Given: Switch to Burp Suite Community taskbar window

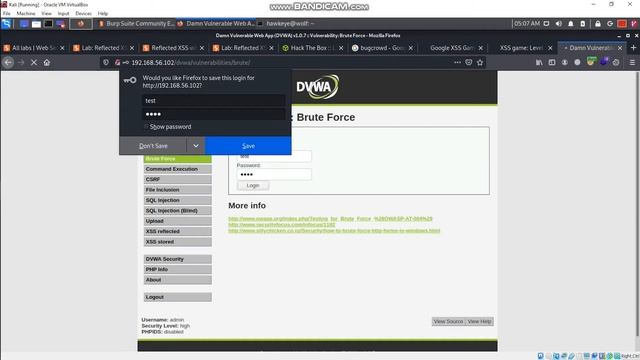Looking at the screenshot, I should click(x=136, y=24).
